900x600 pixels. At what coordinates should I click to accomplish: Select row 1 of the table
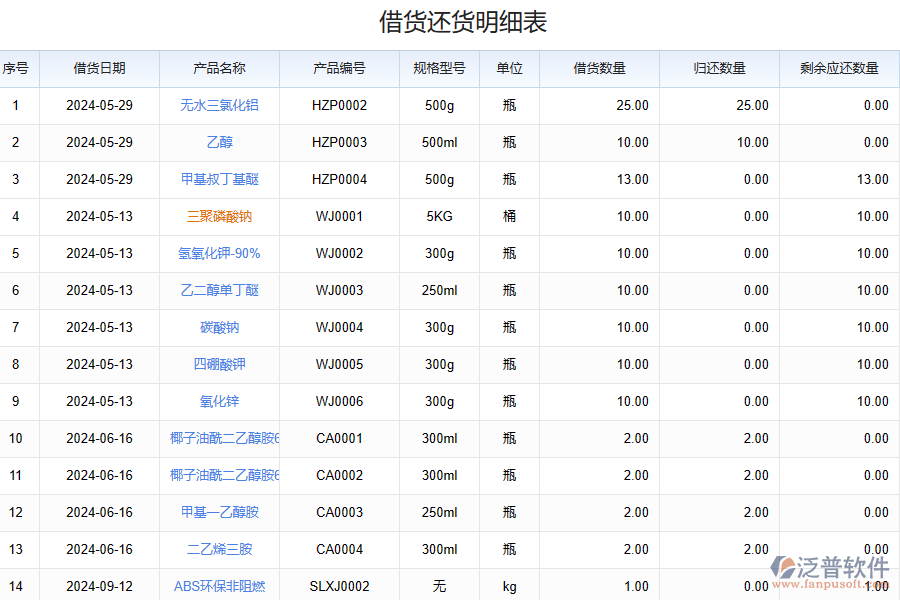16,105
